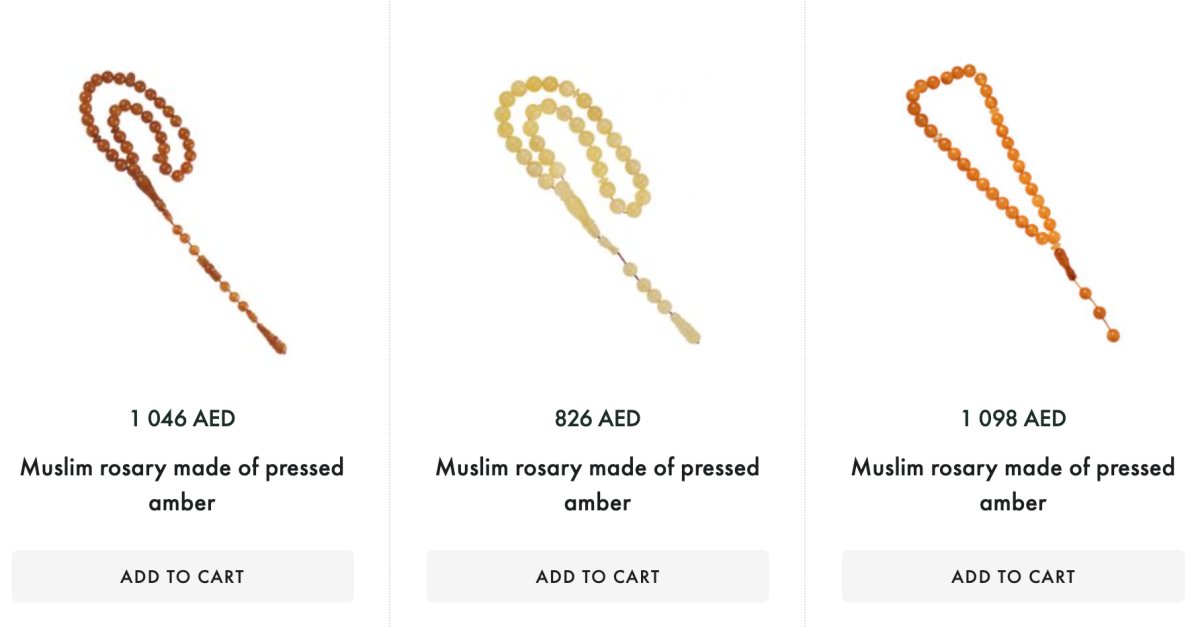
Task: Open product title below the 1 098 AED price
Action: click(x=1013, y=484)
